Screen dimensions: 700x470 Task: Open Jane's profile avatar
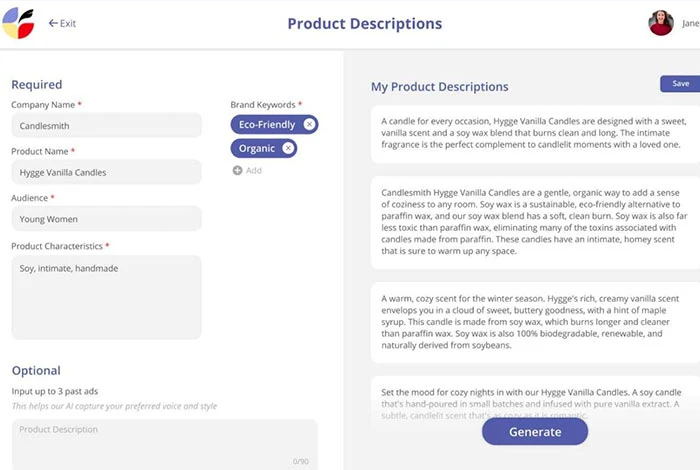pyautogui.click(x=661, y=23)
